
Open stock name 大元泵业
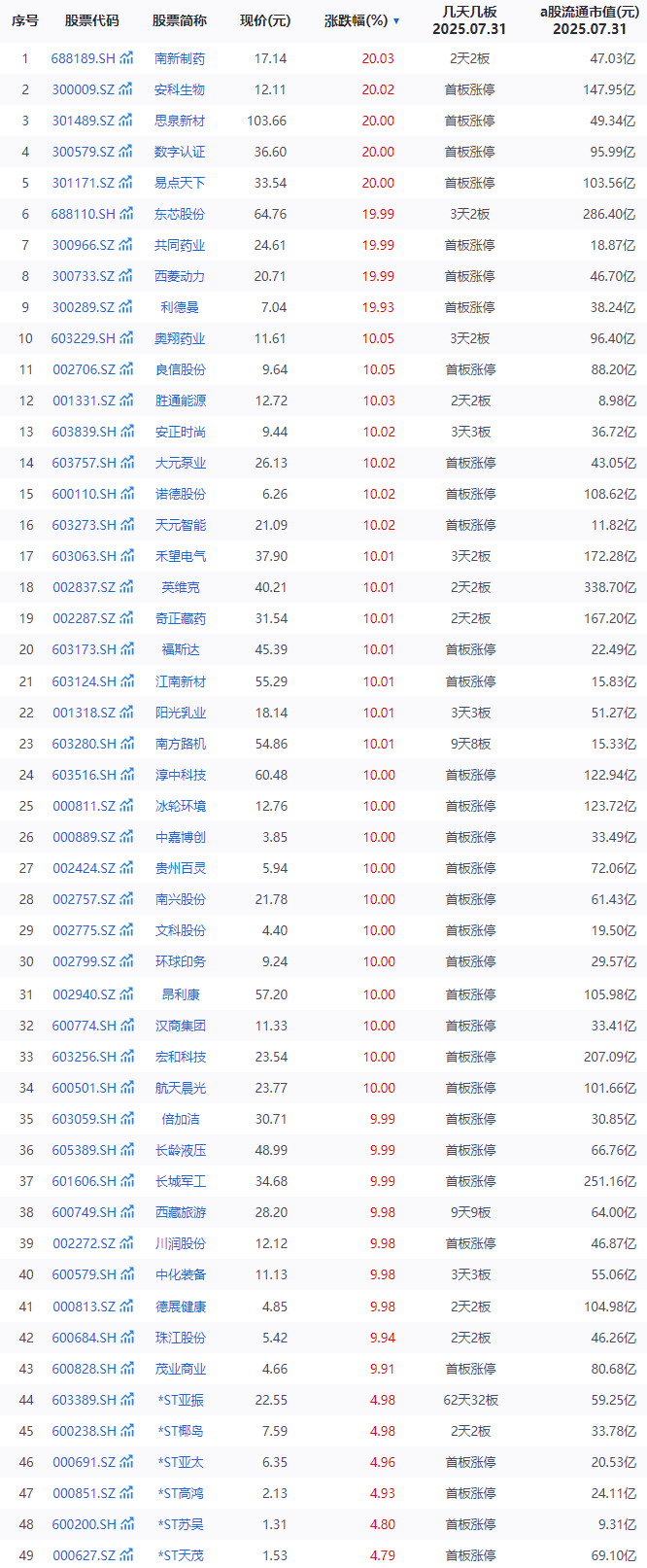coord(180,463)
